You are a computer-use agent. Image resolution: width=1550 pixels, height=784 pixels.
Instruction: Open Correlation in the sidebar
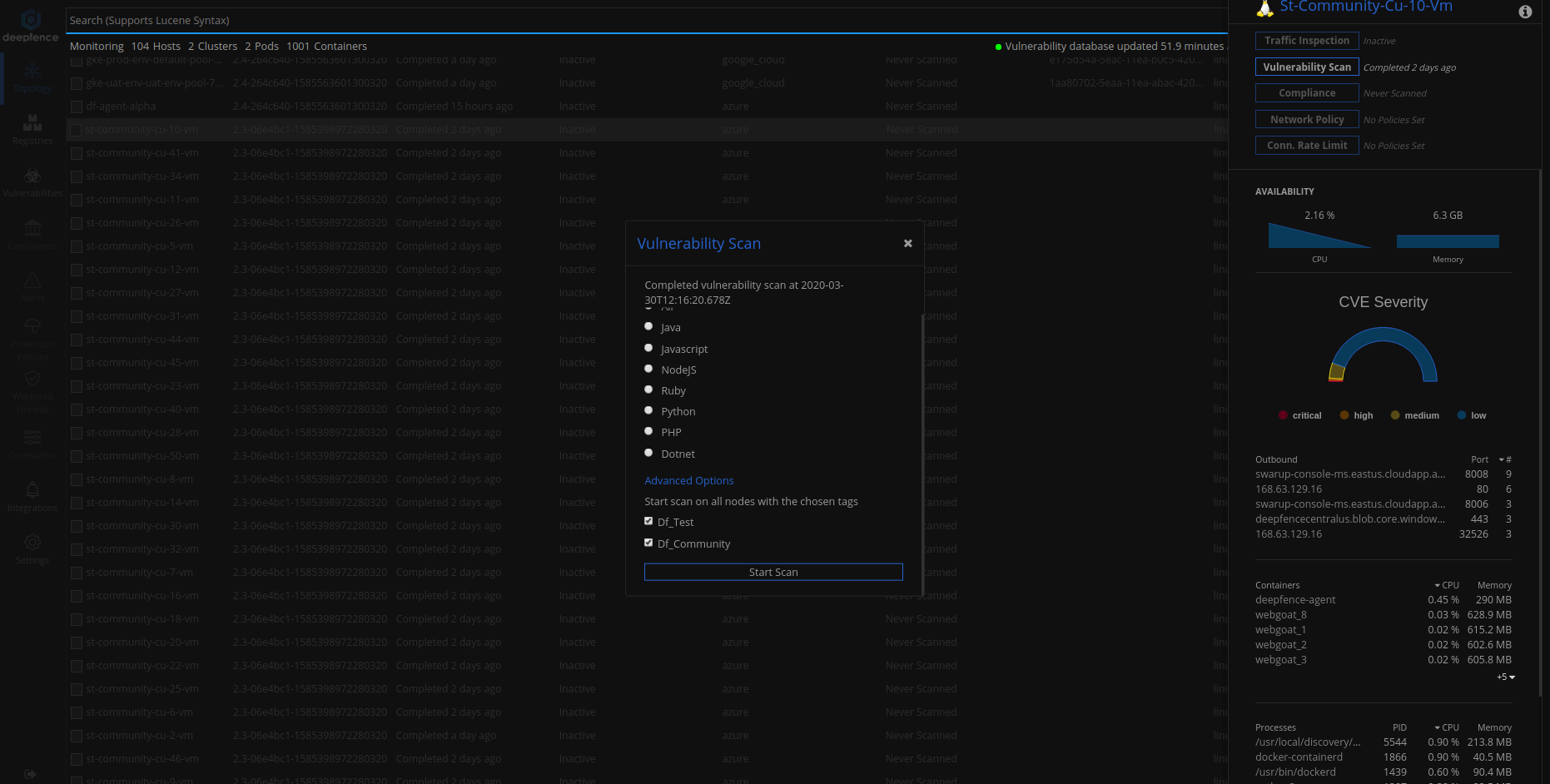click(32, 445)
